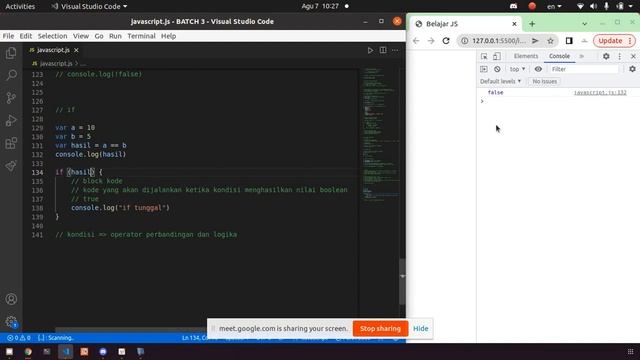Screen dimensions: 640x360
Task: Open the Terminal menu
Action: point(141,36)
